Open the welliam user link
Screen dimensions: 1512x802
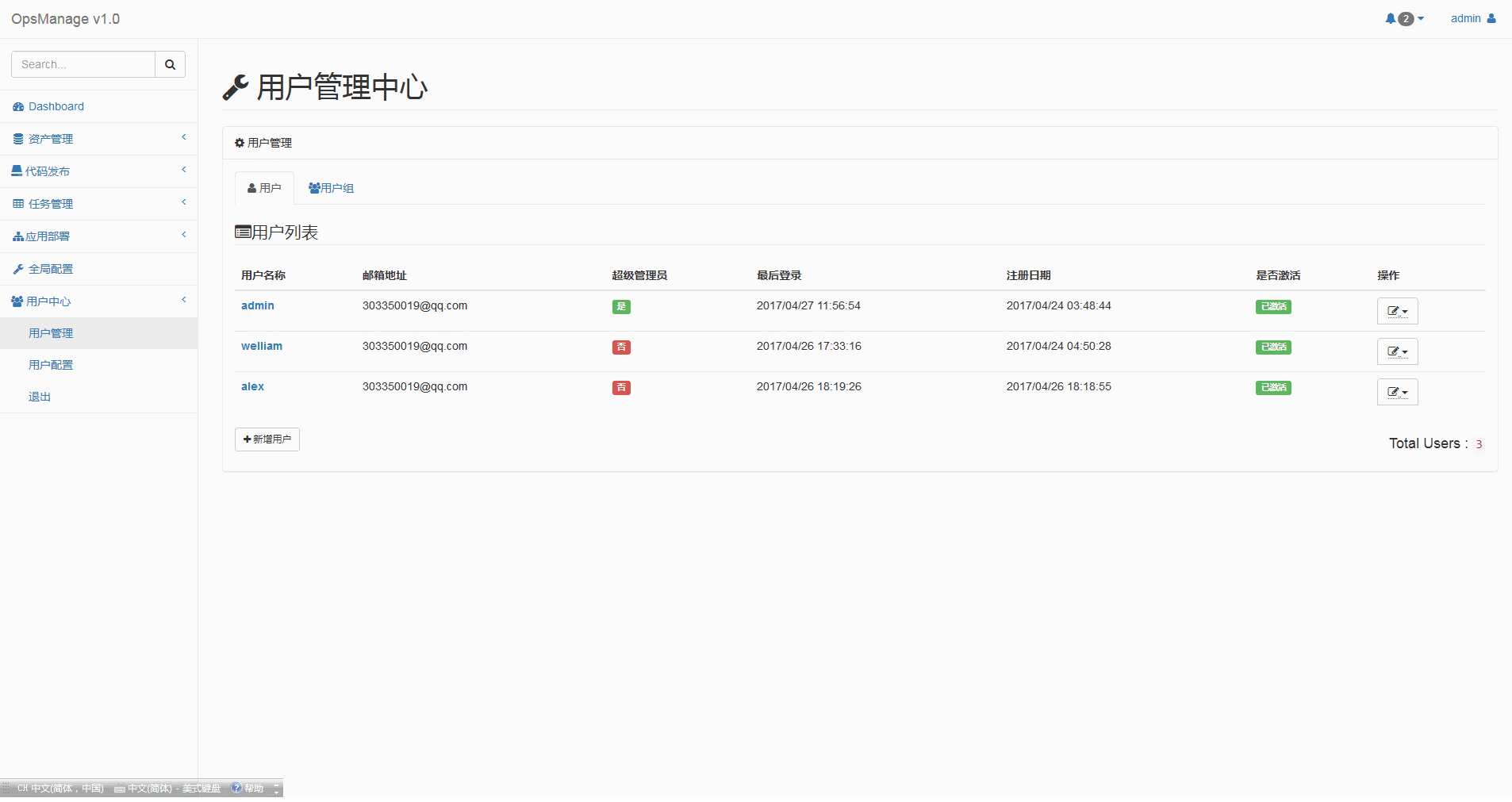[262, 346]
